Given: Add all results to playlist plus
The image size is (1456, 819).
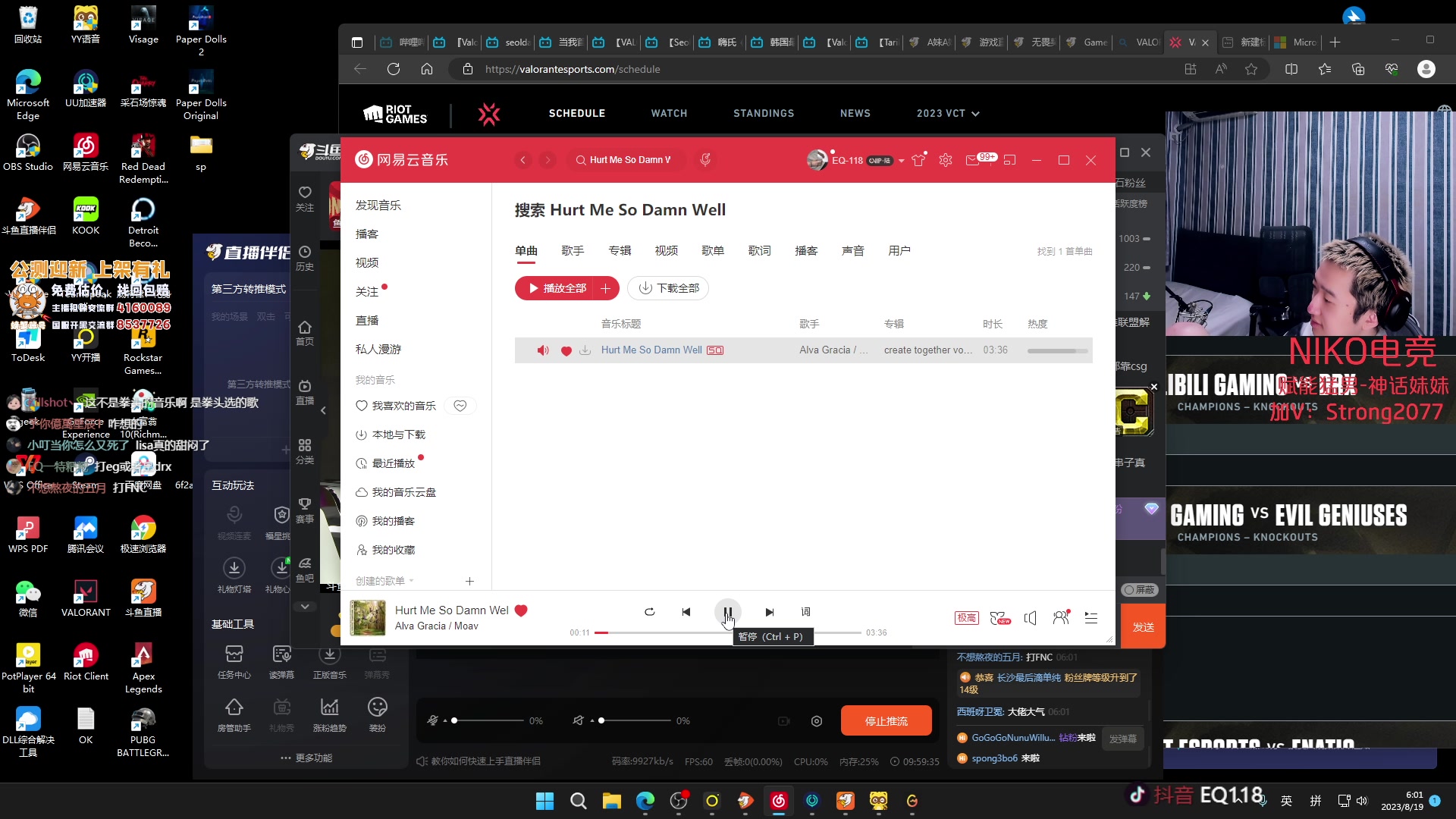Looking at the screenshot, I should click(x=607, y=288).
